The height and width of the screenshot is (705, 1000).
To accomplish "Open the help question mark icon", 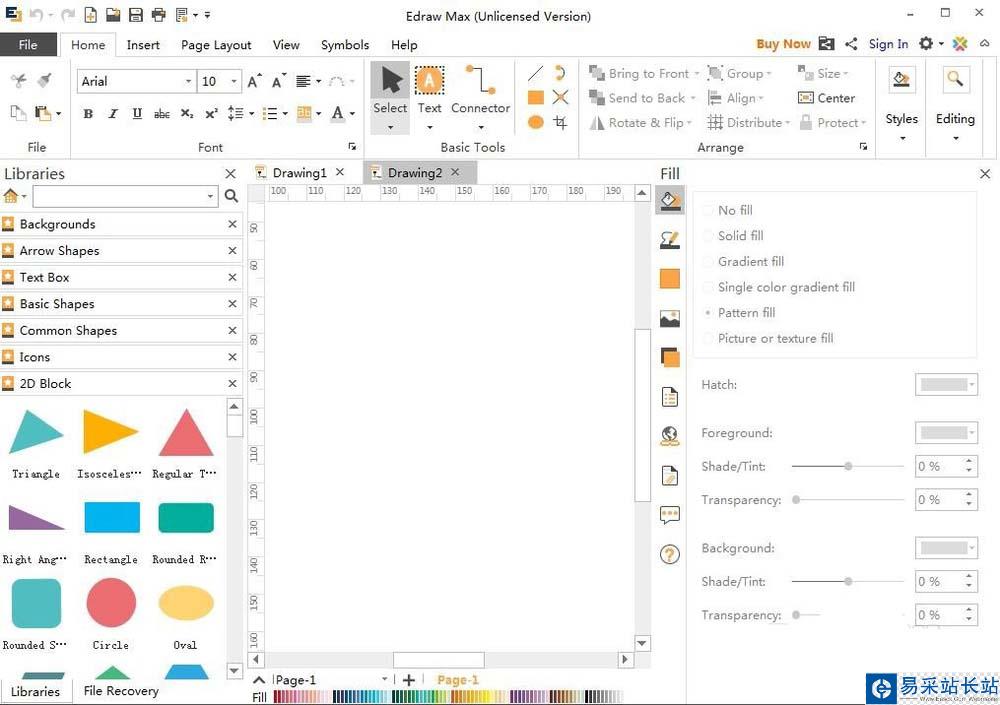I will tap(670, 554).
